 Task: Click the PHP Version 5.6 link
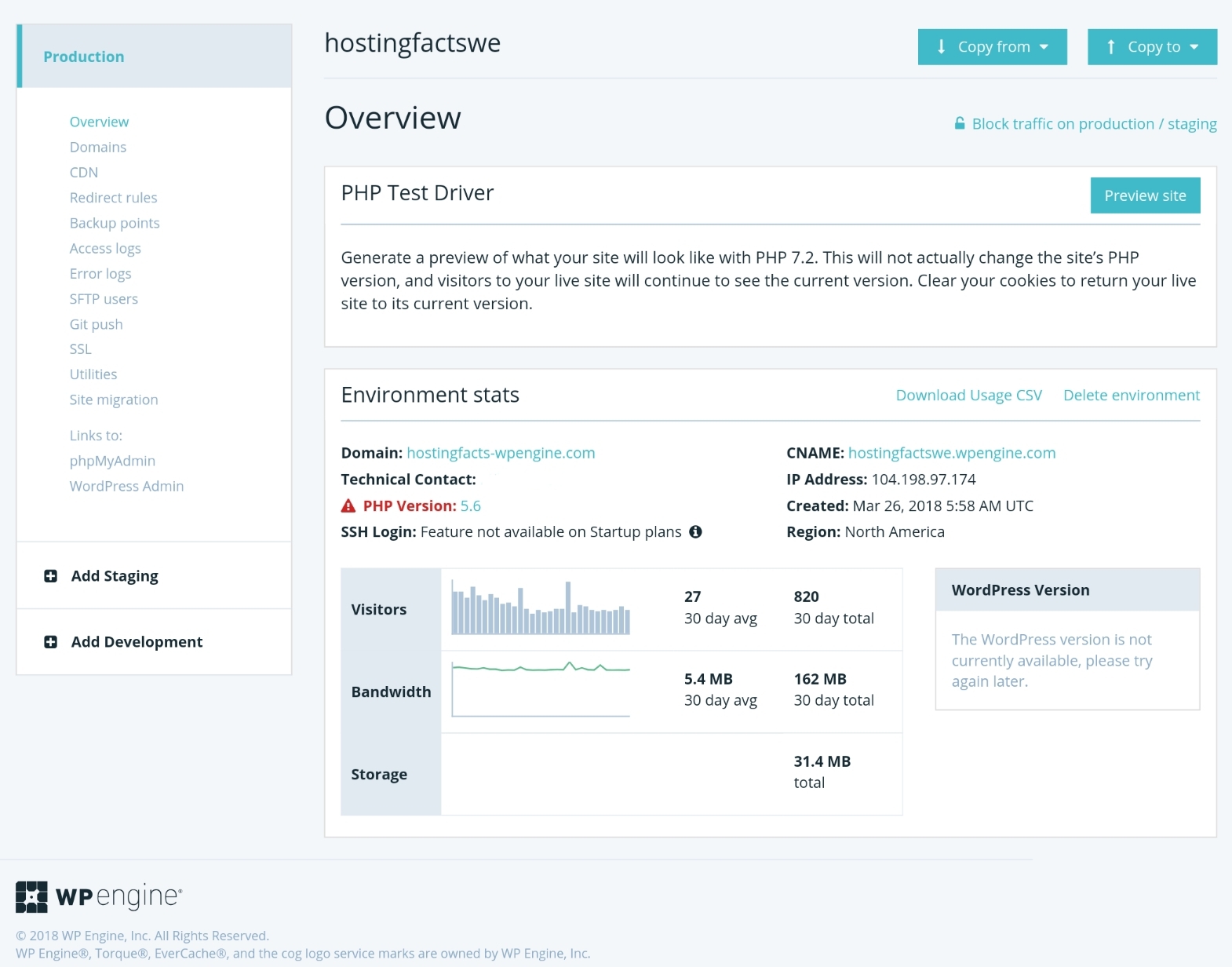(471, 506)
